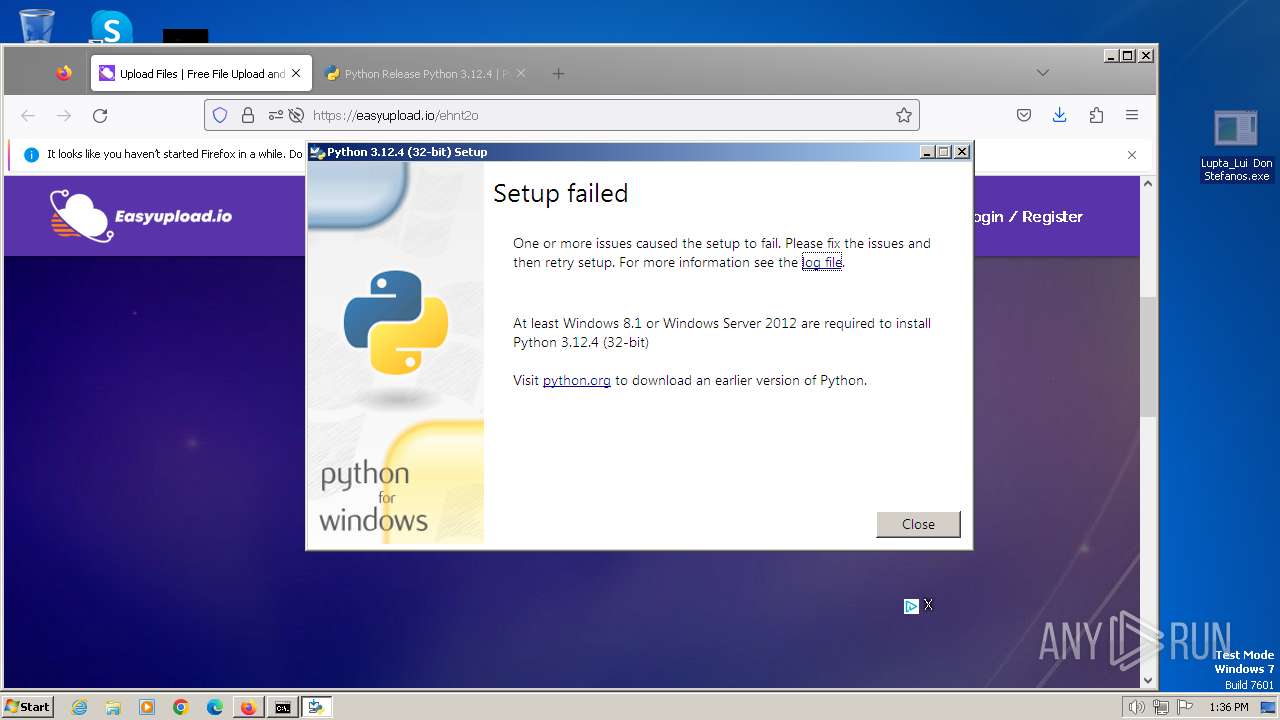The height and width of the screenshot is (720, 1280).
Task: Open the Firefox application hamburger menu
Action: tap(1132, 115)
